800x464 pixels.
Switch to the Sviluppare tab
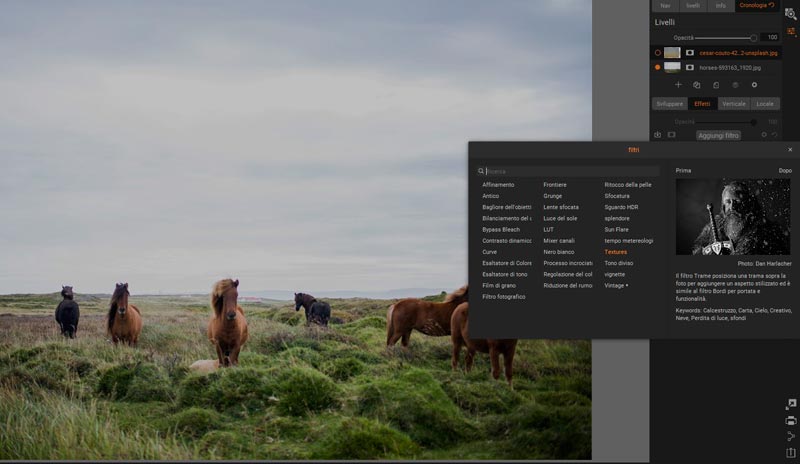tap(668, 103)
